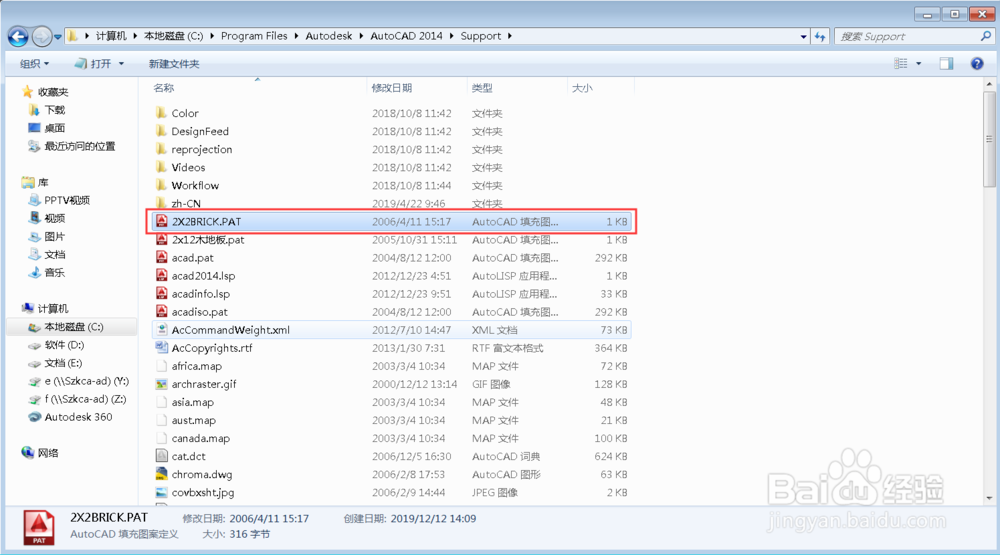1000x555 pixels.
Task: Open PPTV视频 library
Action: pos(67,200)
